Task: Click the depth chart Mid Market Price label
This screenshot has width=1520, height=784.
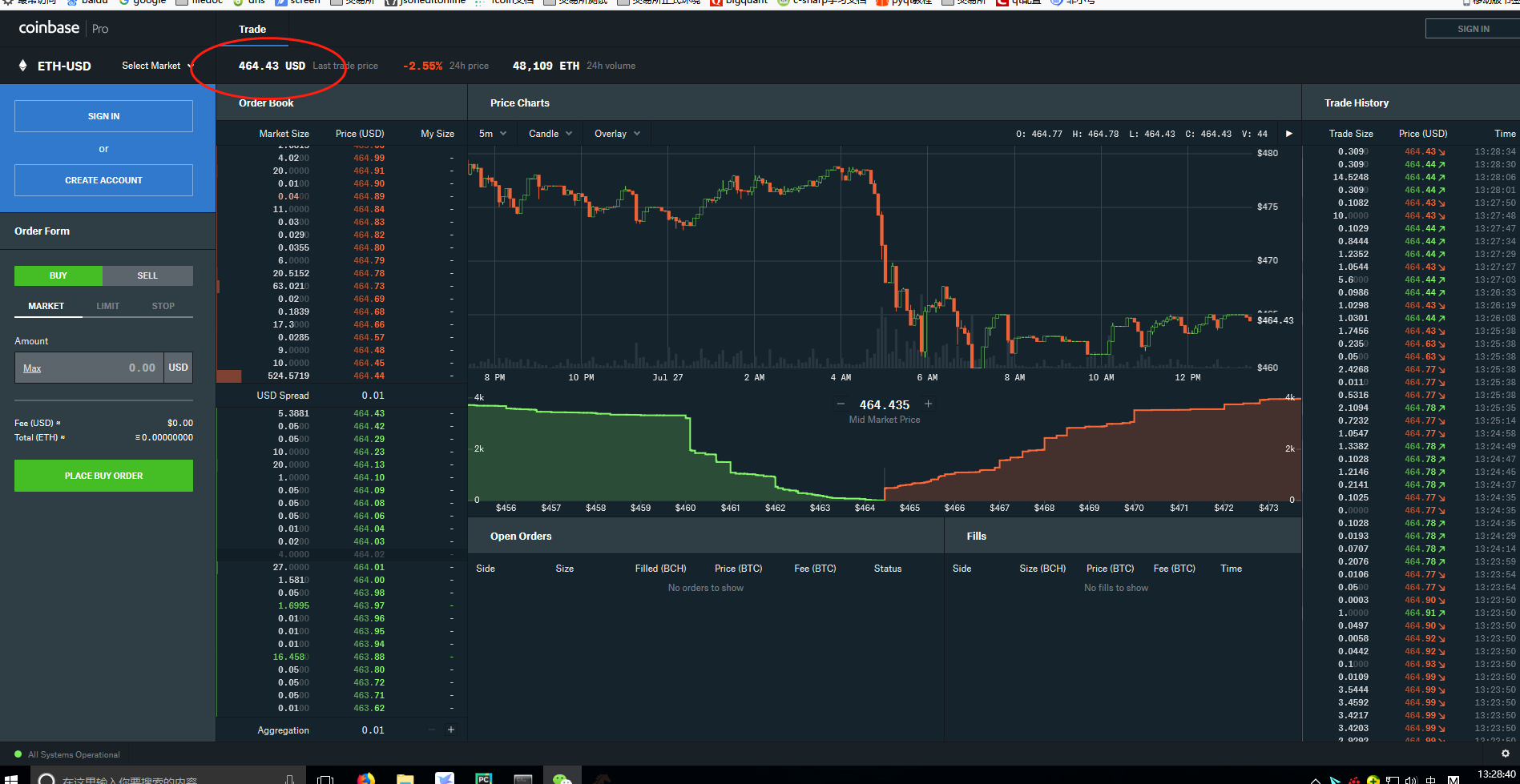Action: coord(885,420)
